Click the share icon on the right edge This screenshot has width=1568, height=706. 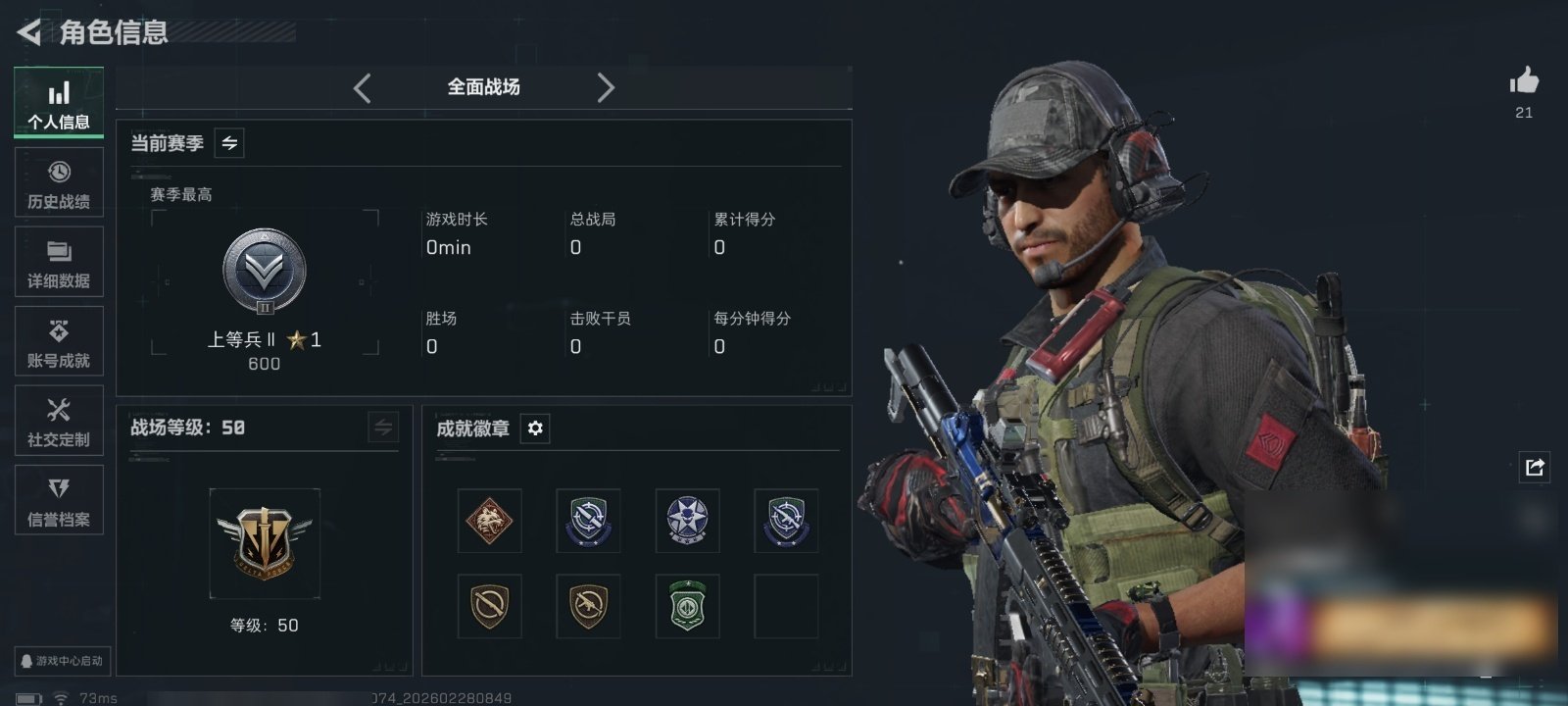pos(1535,467)
